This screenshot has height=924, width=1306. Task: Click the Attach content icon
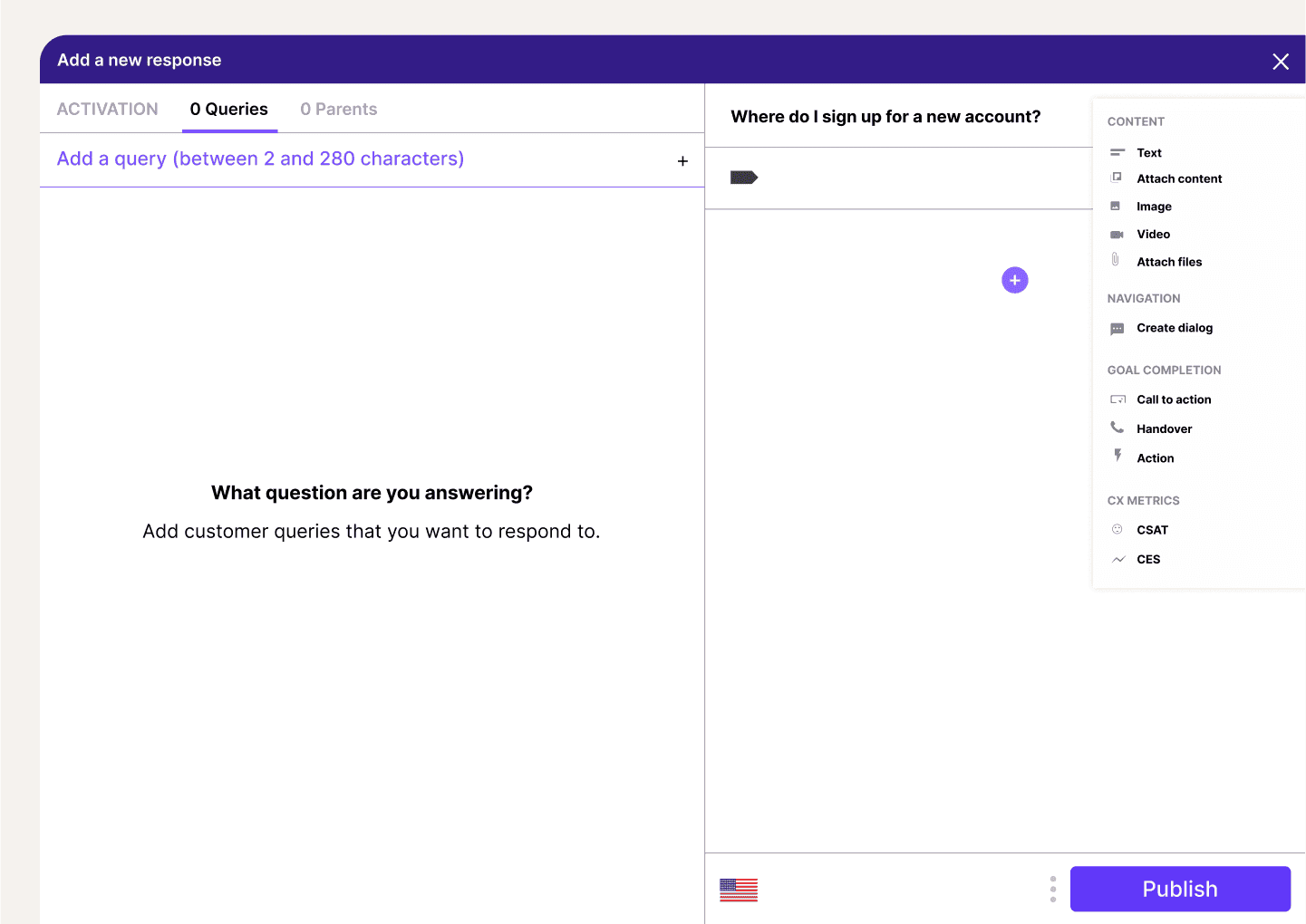coord(1117,178)
